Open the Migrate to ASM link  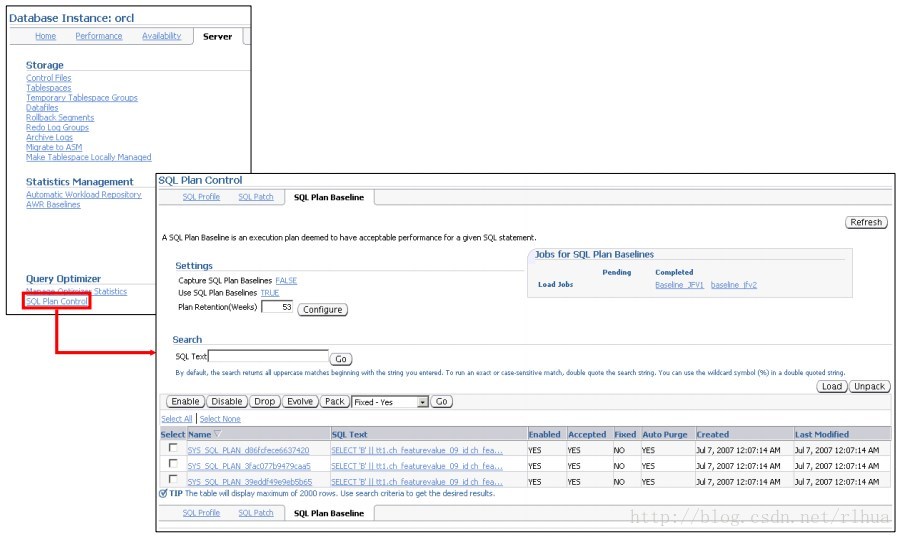click(54, 147)
